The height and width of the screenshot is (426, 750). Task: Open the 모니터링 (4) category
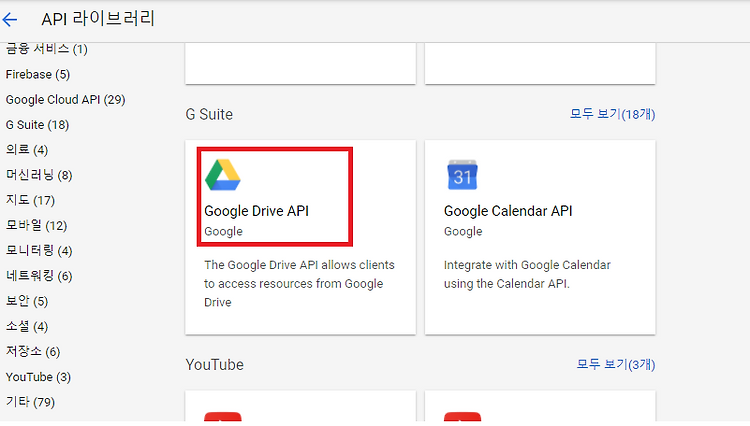coord(39,251)
